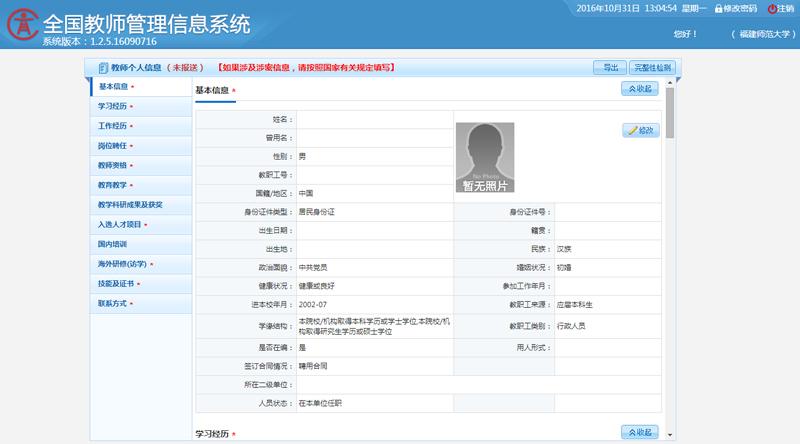Image resolution: width=800 pixels, height=444 pixels.
Task: Open 联系方式 in the sidebar
Action: [141, 304]
